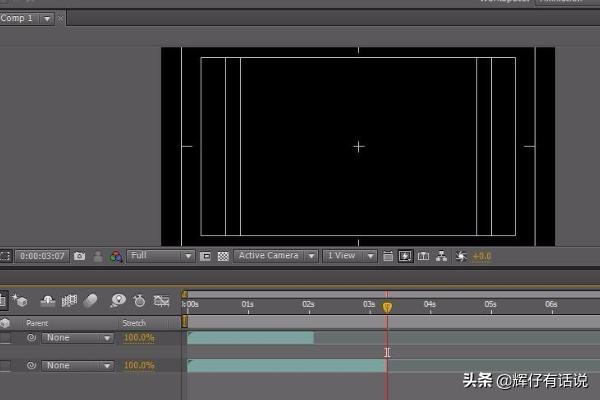Toggle the first layer's 3D switch box
This screenshot has height=400, width=600.
[x=5, y=338]
